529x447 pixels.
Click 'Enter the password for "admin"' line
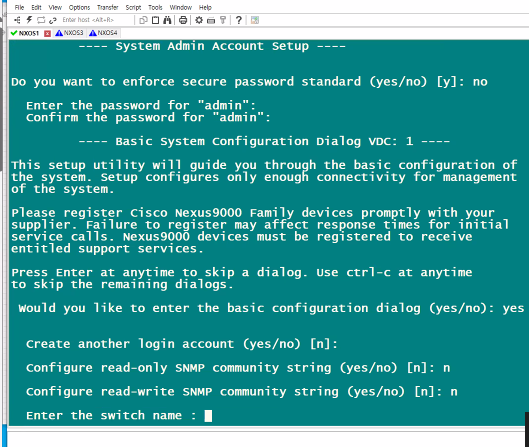coord(141,106)
